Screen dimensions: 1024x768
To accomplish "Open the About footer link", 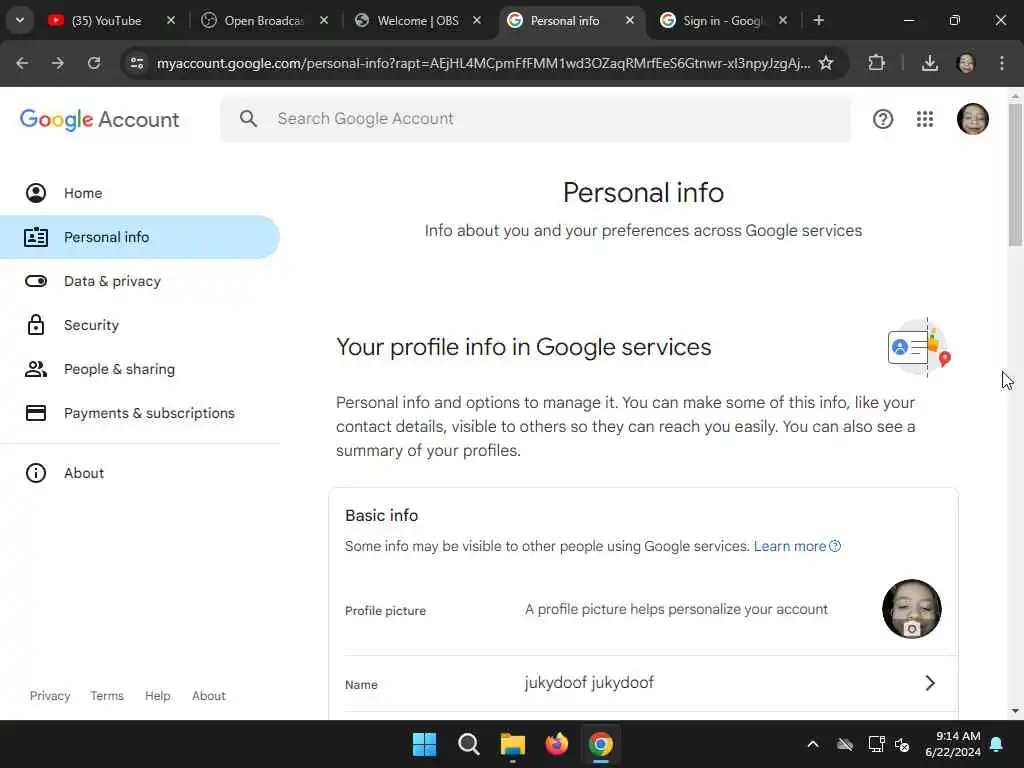I will tap(208, 696).
